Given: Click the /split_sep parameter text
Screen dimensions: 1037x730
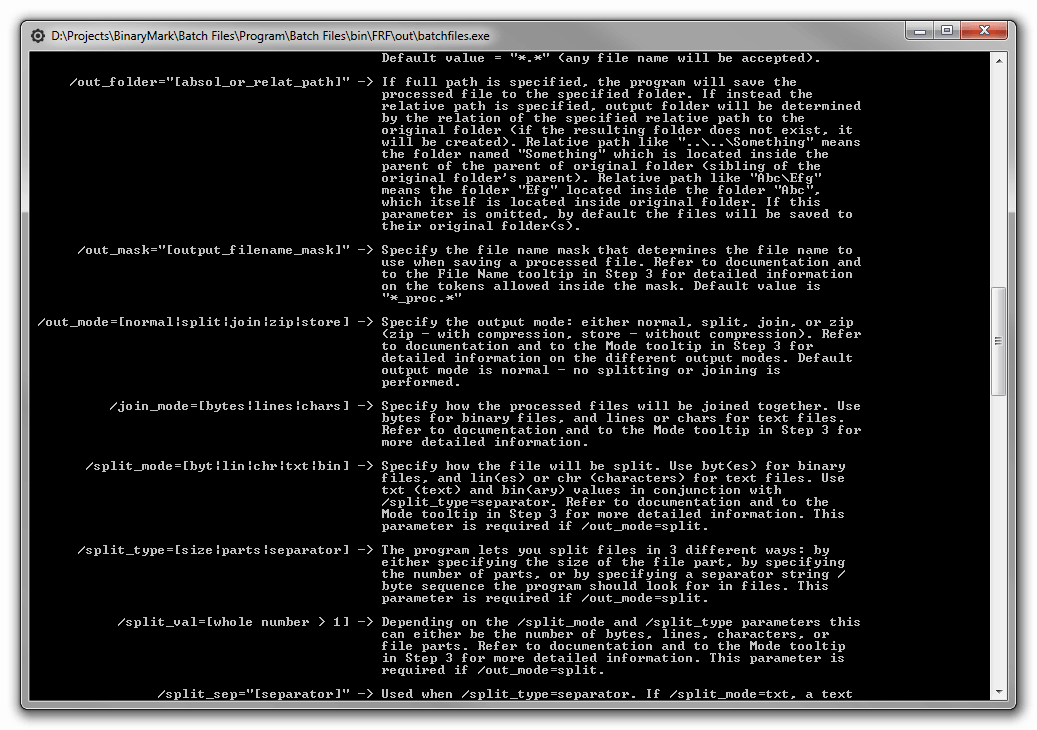Looking at the screenshot, I should (x=254, y=694).
